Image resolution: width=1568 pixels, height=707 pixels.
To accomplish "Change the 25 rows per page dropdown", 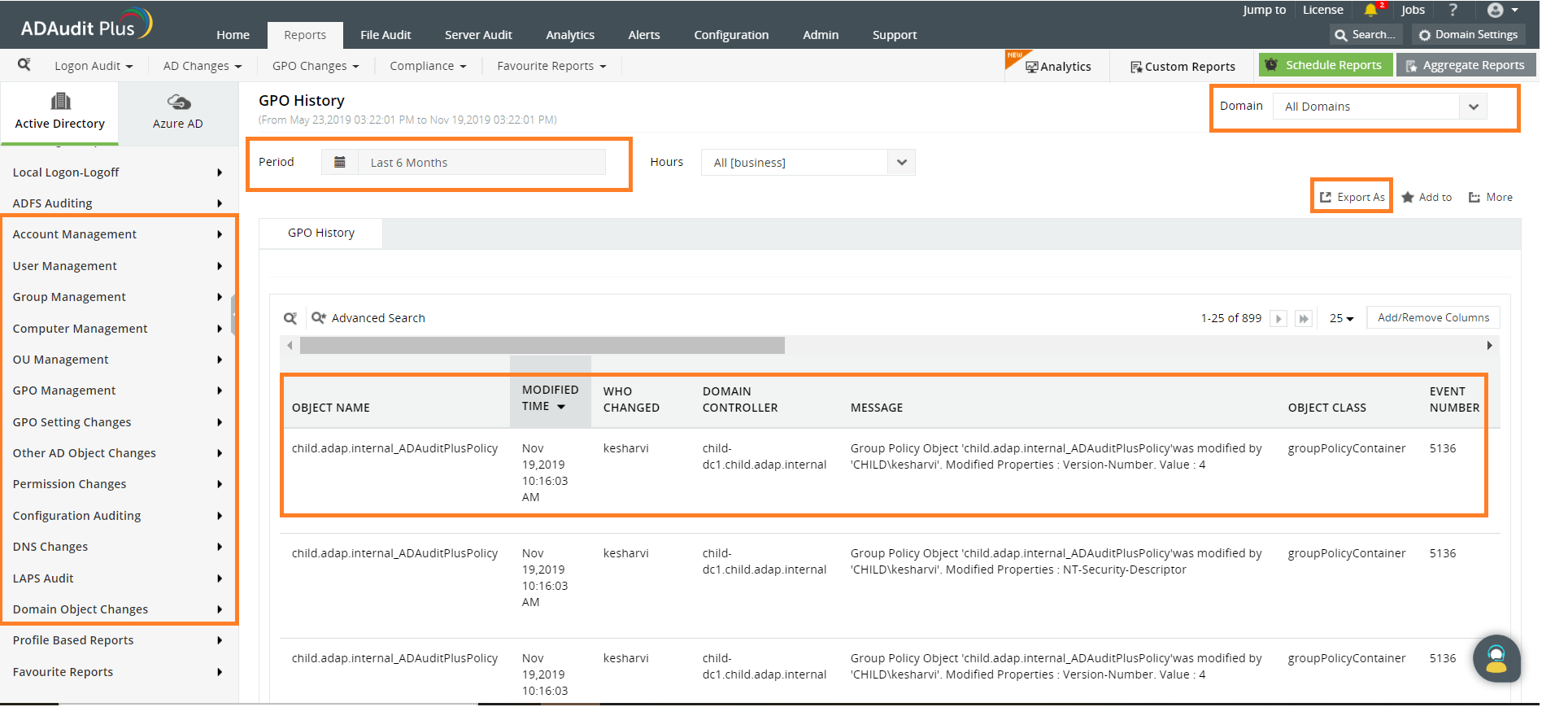I will (x=1341, y=318).
